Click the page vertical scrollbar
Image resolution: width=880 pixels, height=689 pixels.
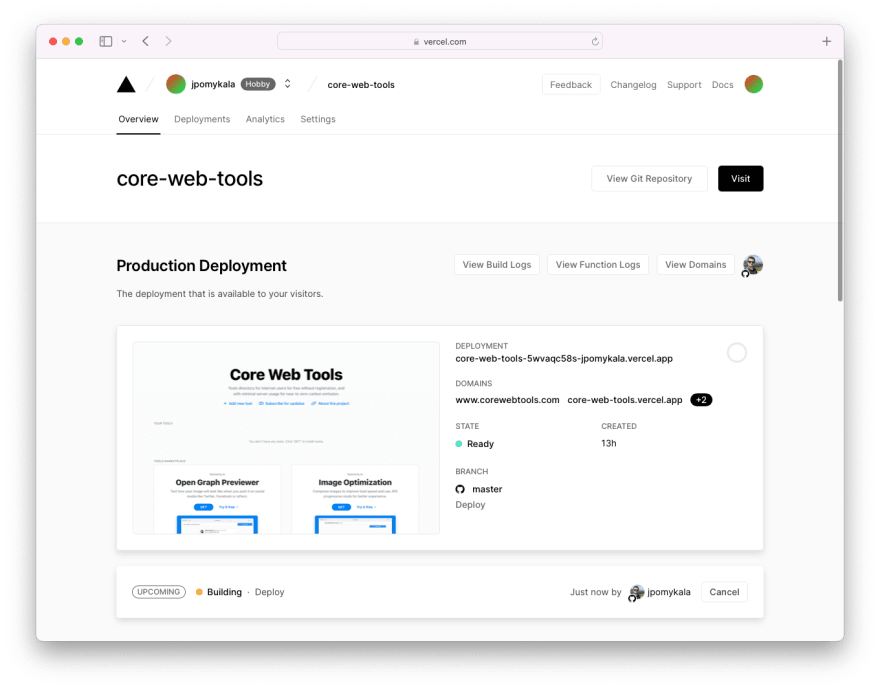point(840,181)
